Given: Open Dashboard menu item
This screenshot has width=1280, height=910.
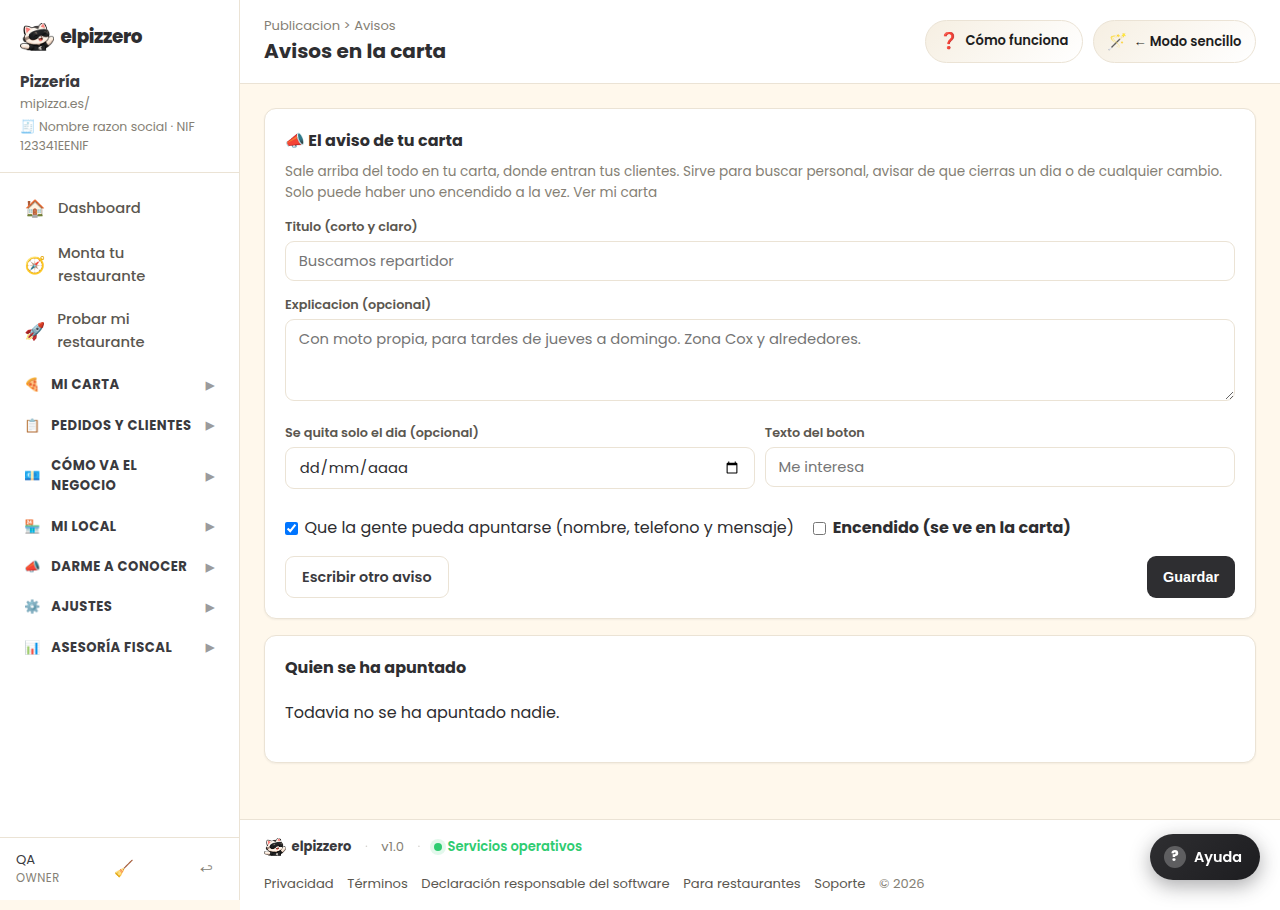Looking at the screenshot, I should pos(119,208).
